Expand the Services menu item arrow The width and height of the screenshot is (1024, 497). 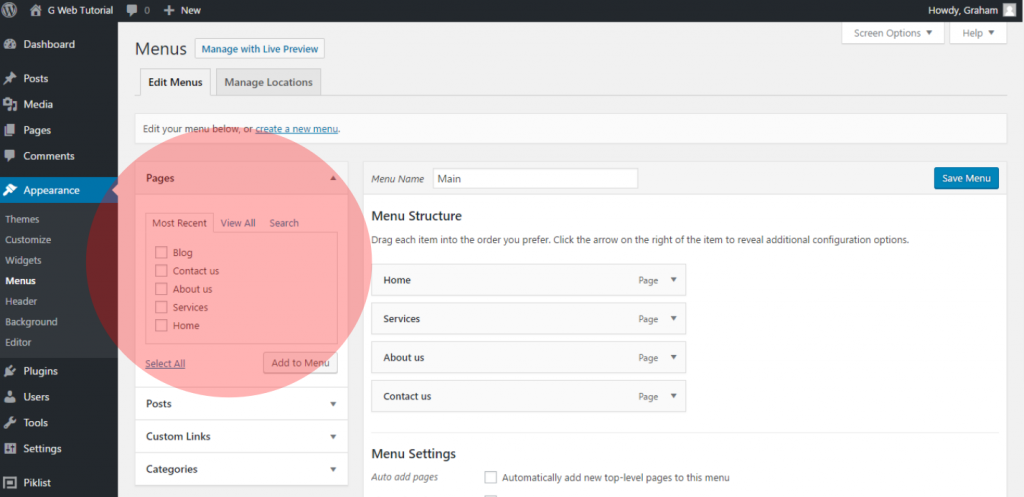click(674, 319)
